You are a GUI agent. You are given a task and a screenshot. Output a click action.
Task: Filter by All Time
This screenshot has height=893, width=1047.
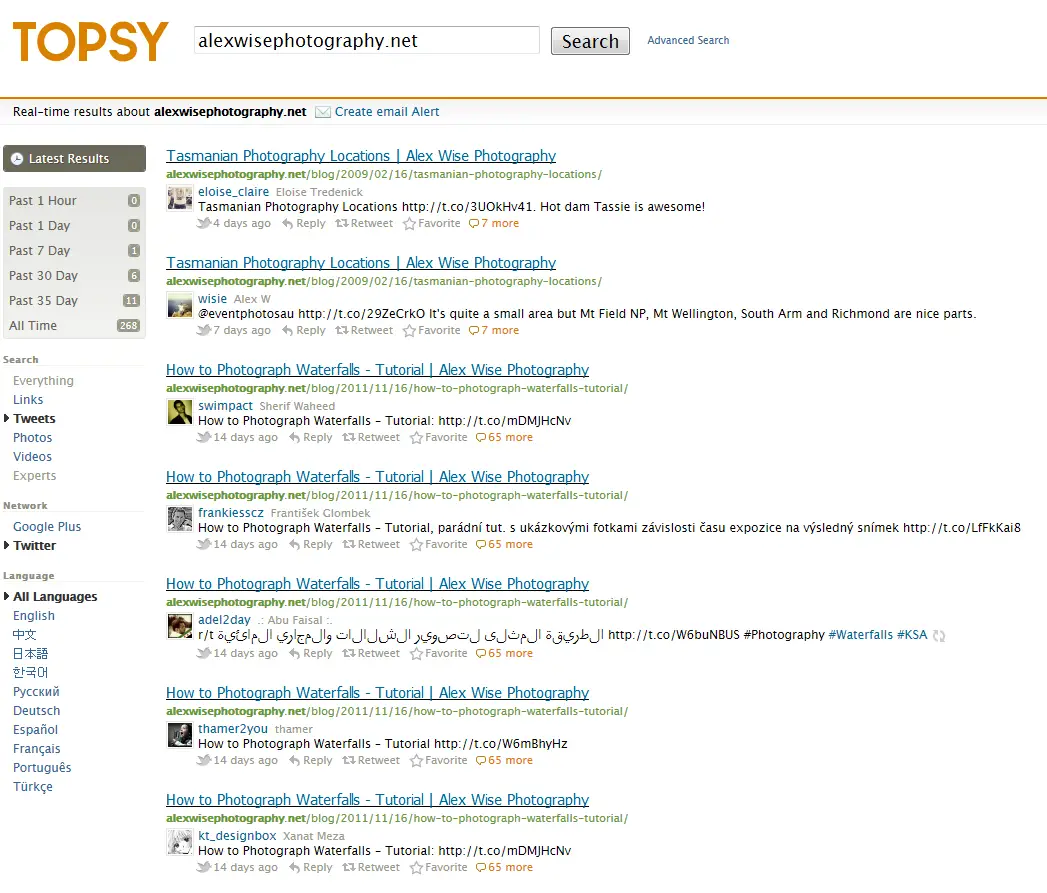click(74, 326)
